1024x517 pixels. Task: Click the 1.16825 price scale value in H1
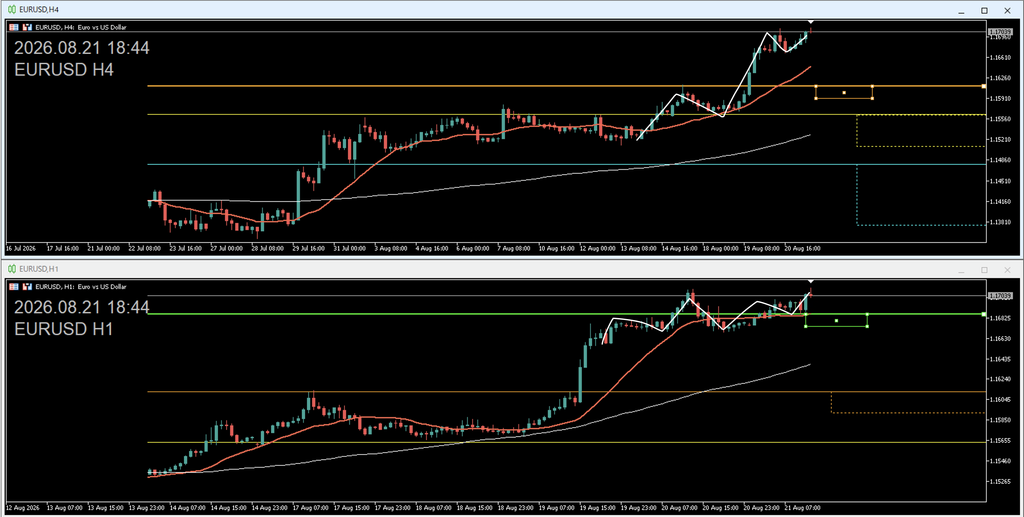(1000, 318)
